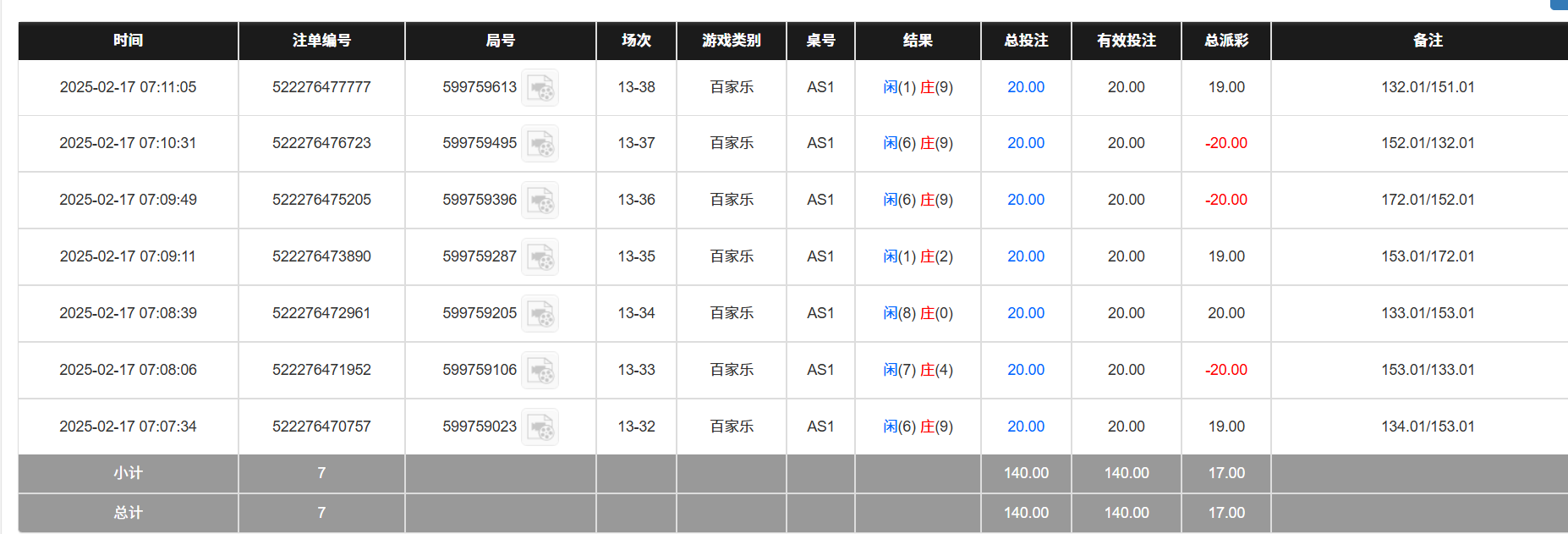1568x534 pixels.
Task: Open video replay icon for round 599759023
Action: 540,427
